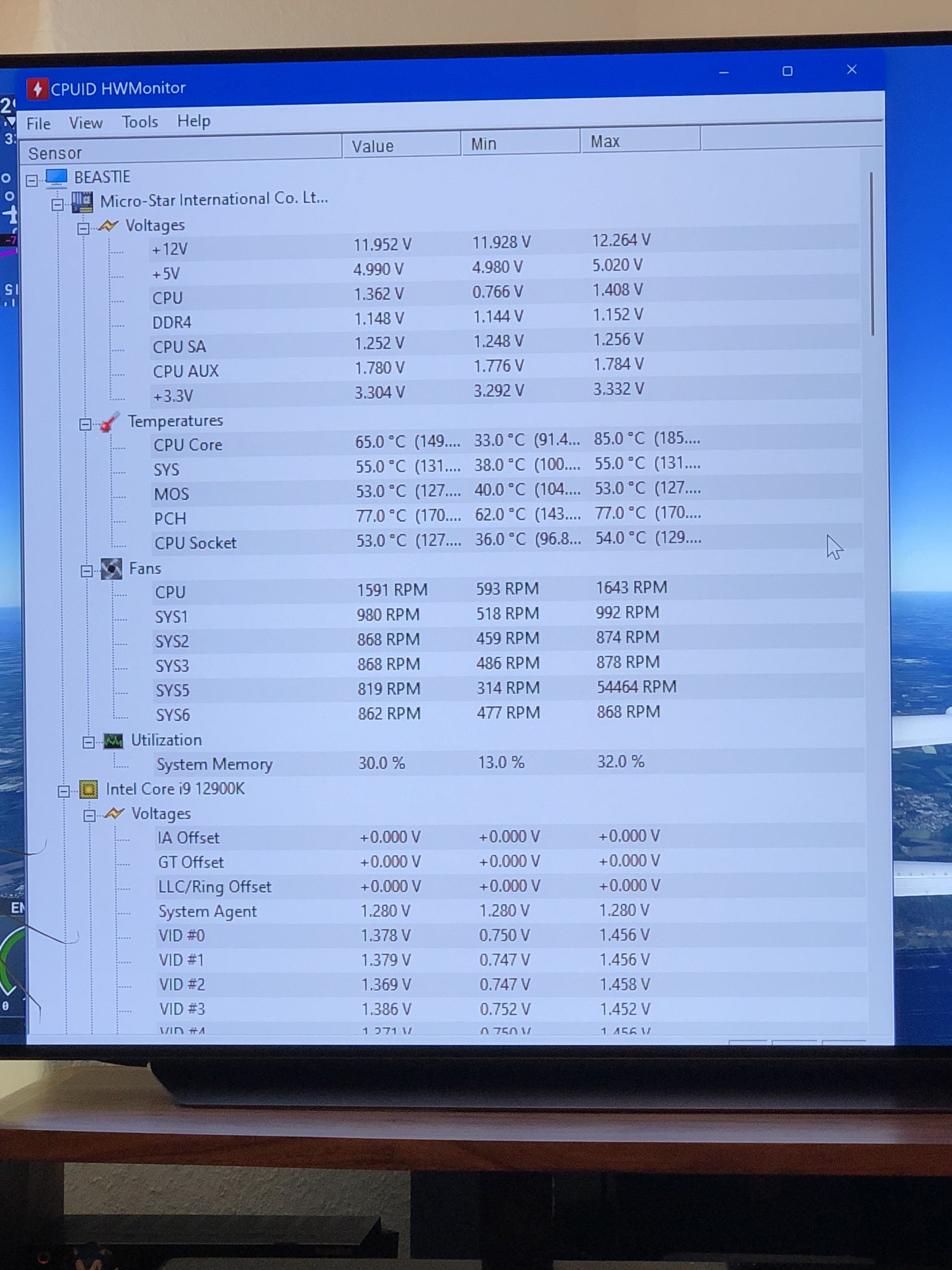The width and height of the screenshot is (952, 1270).
Task: Click the HWMonitor lightning bolt app icon
Action: click(x=37, y=89)
